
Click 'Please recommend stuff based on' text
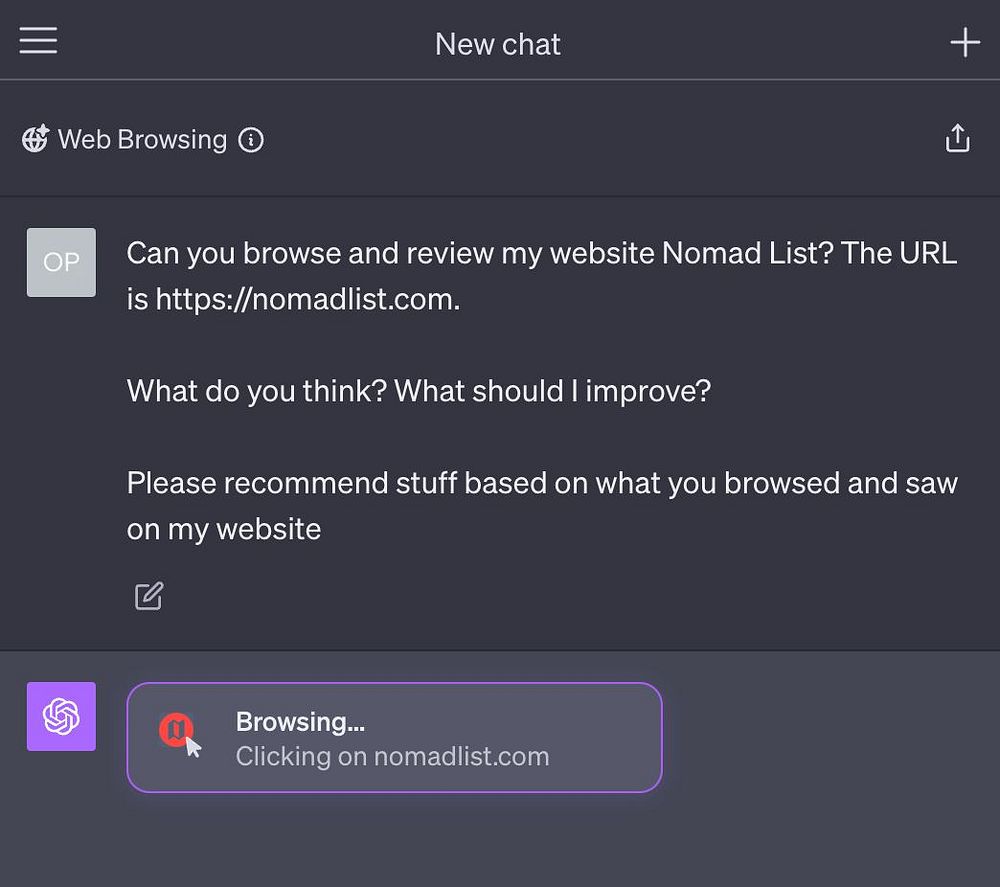coord(360,483)
